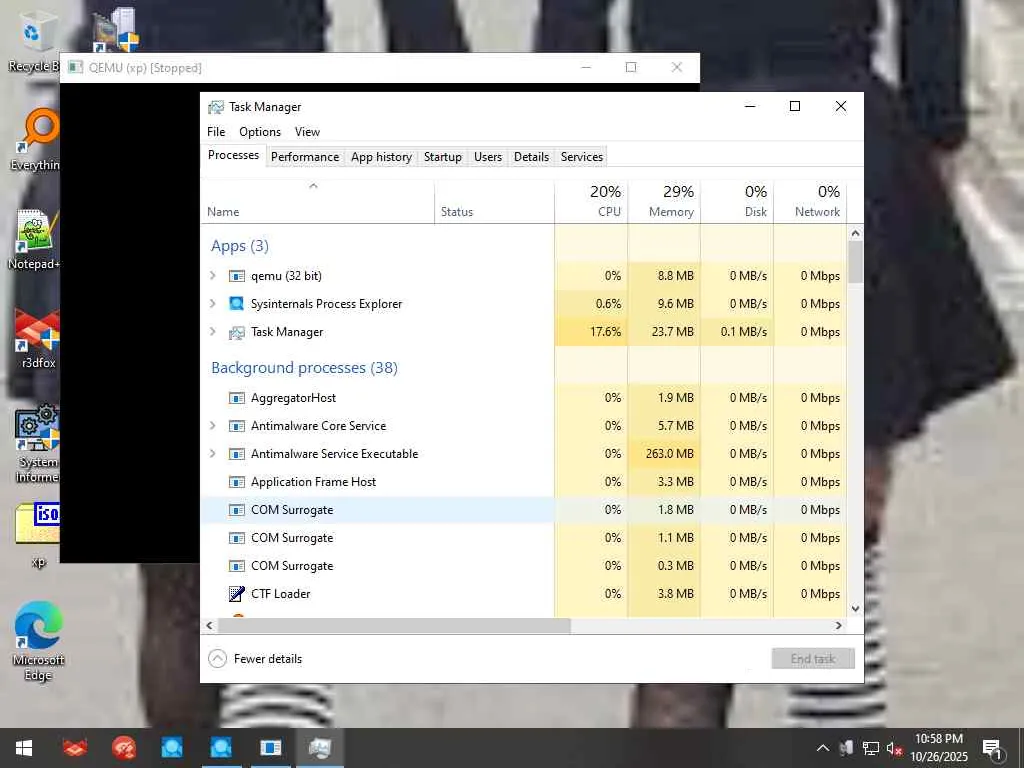Viewport: 1024px width, 768px height.
Task: Click the Background processes (38) header
Action: click(304, 368)
